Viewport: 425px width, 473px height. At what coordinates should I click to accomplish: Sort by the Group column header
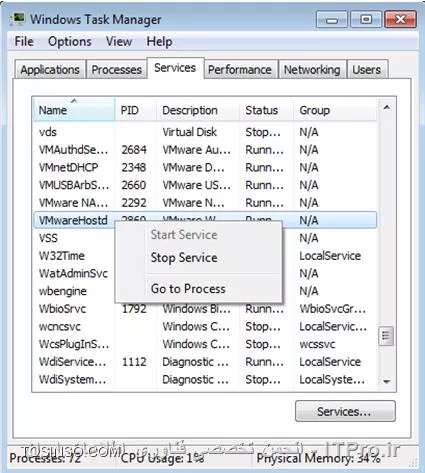[335, 110]
